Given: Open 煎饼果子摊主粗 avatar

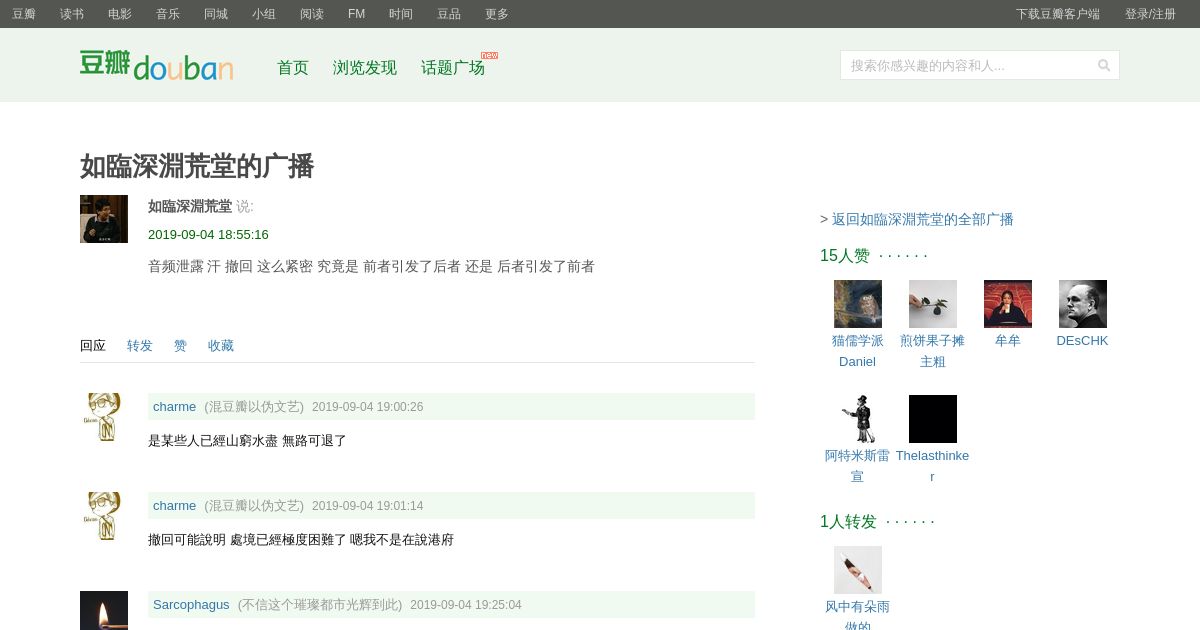Looking at the screenshot, I should tap(933, 304).
